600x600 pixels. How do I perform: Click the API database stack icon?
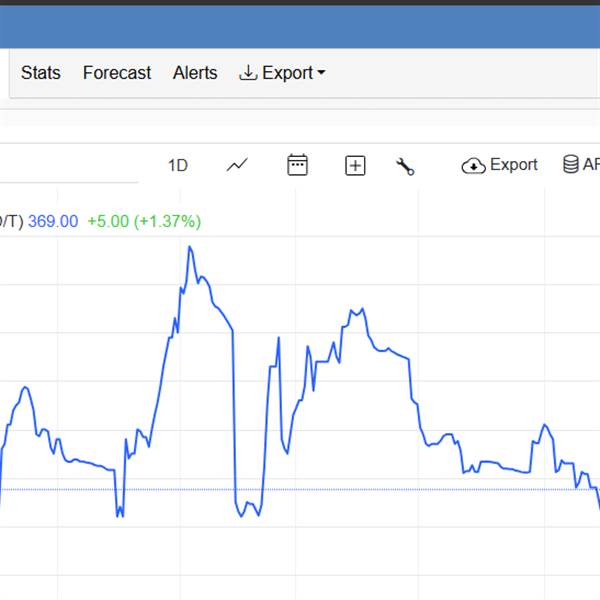point(571,165)
